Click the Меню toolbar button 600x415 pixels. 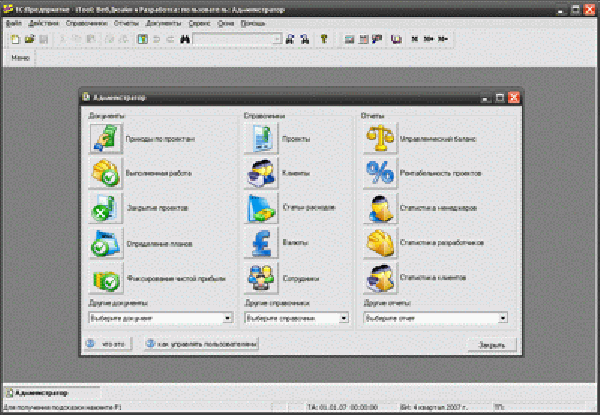pyautogui.click(x=21, y=58)
